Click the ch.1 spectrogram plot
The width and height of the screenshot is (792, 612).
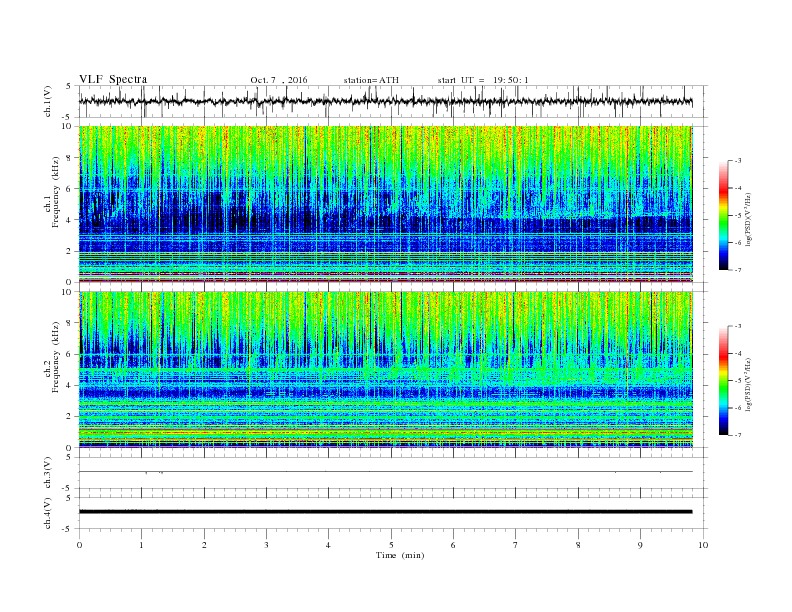(x=386, y=204)
